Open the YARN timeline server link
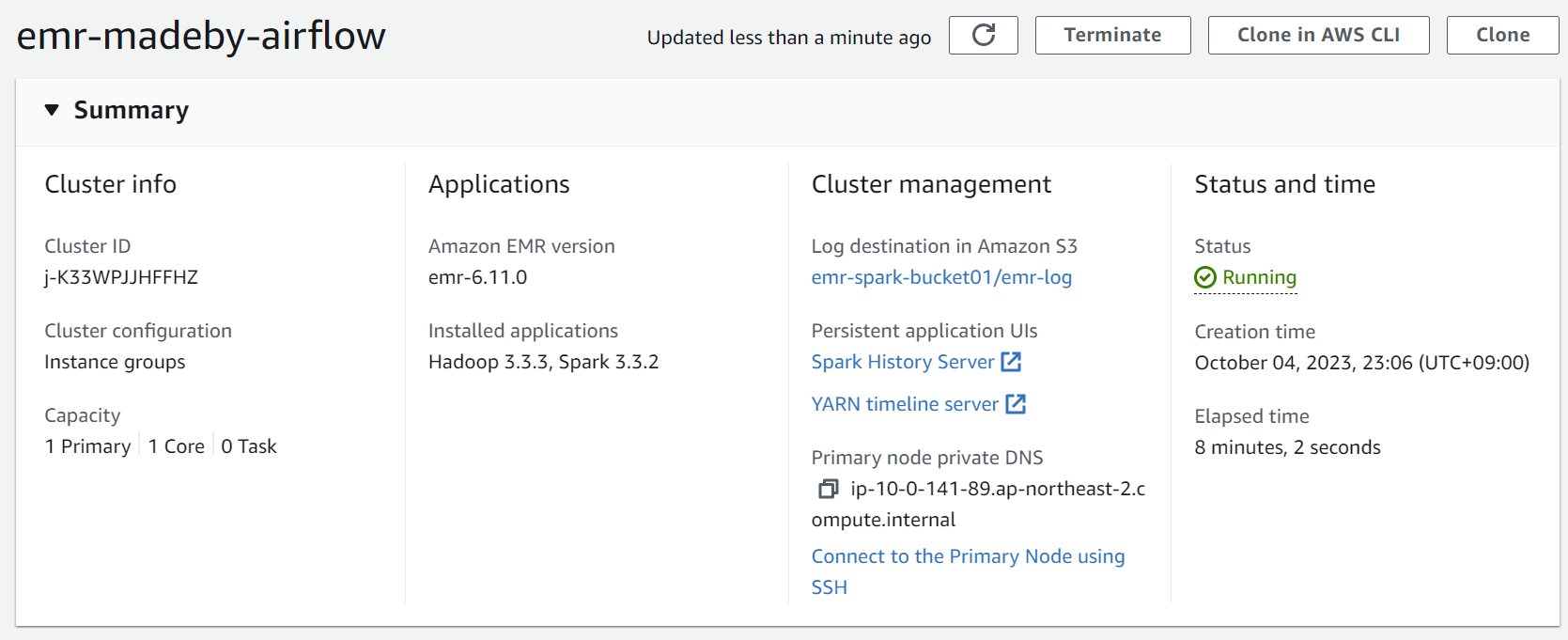Screen dimensions: 1568x640 click(905, 404)
